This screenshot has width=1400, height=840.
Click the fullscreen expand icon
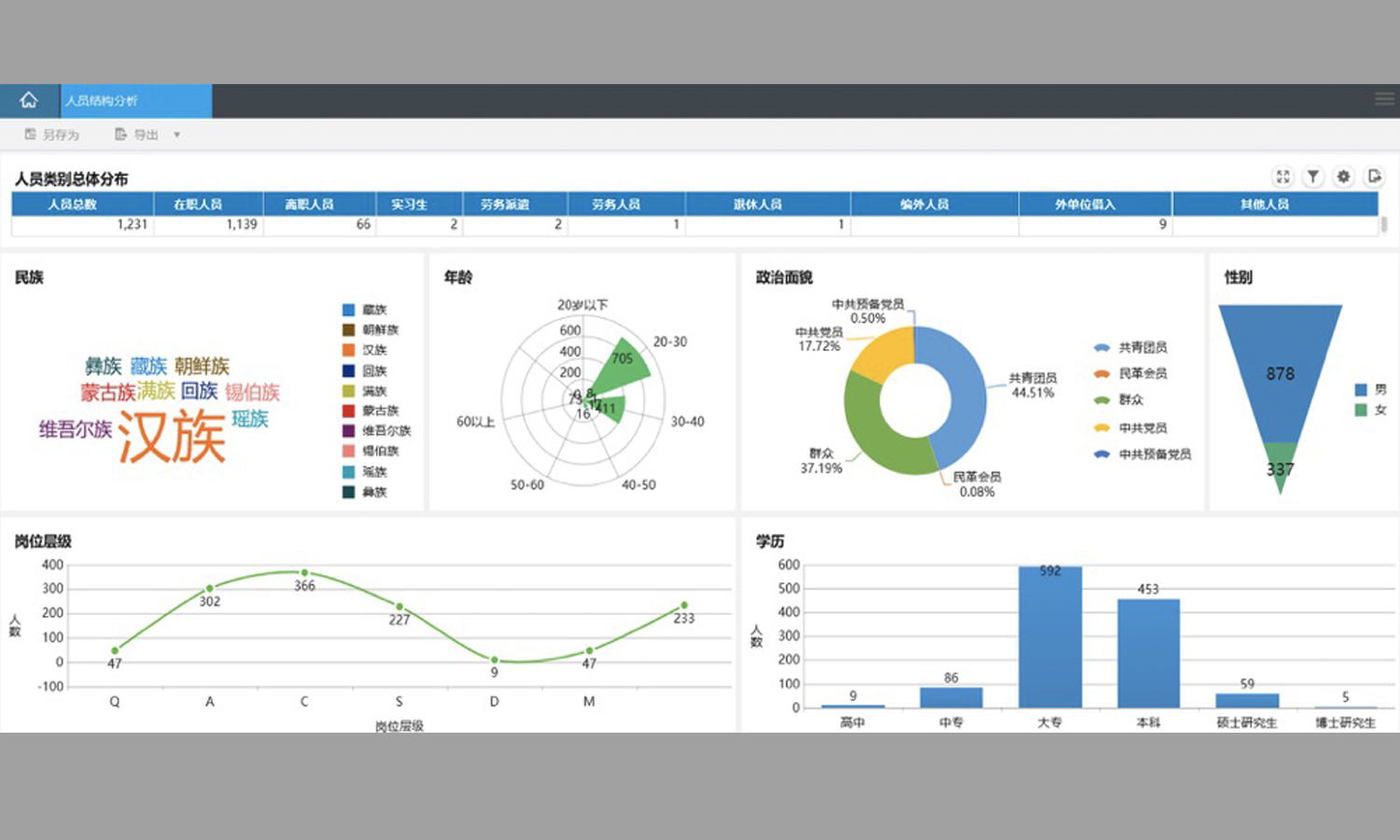pos(1283,176)
